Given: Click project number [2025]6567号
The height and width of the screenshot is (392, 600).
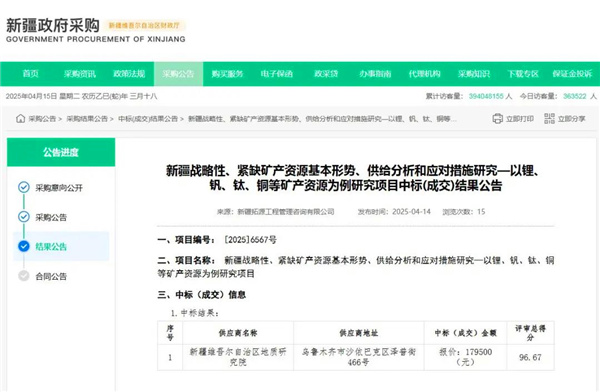Looking at the screenshot, I should tap(250, 240).
